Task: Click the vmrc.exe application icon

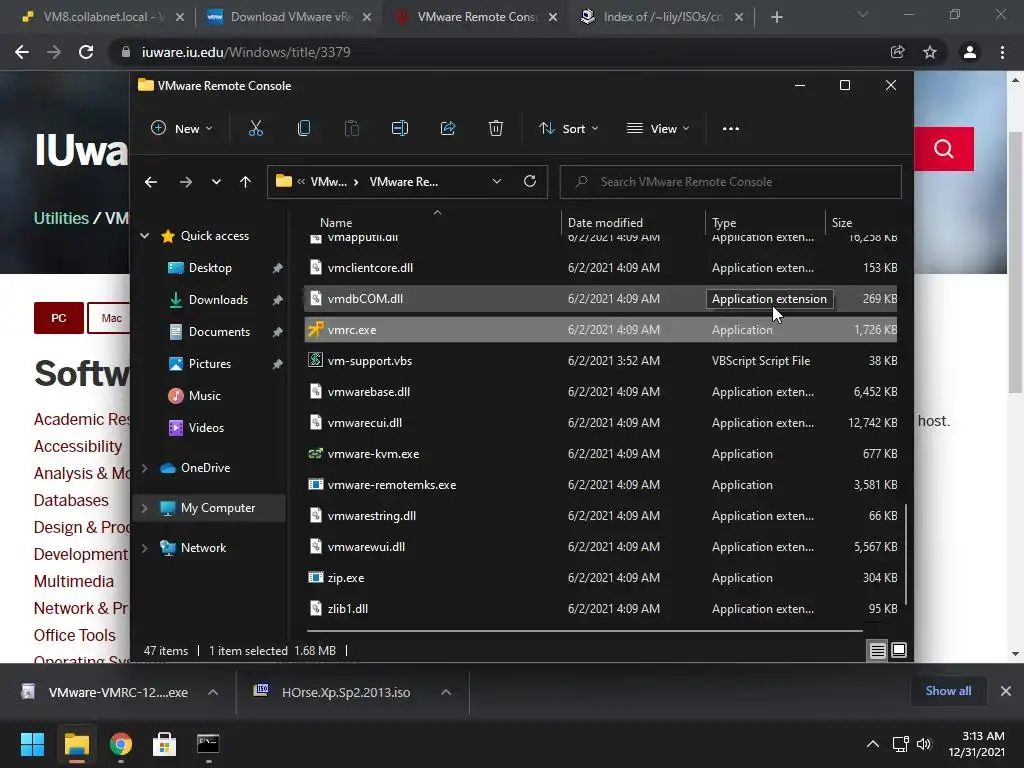Action: pyautogui.click(x=315, y=329)
